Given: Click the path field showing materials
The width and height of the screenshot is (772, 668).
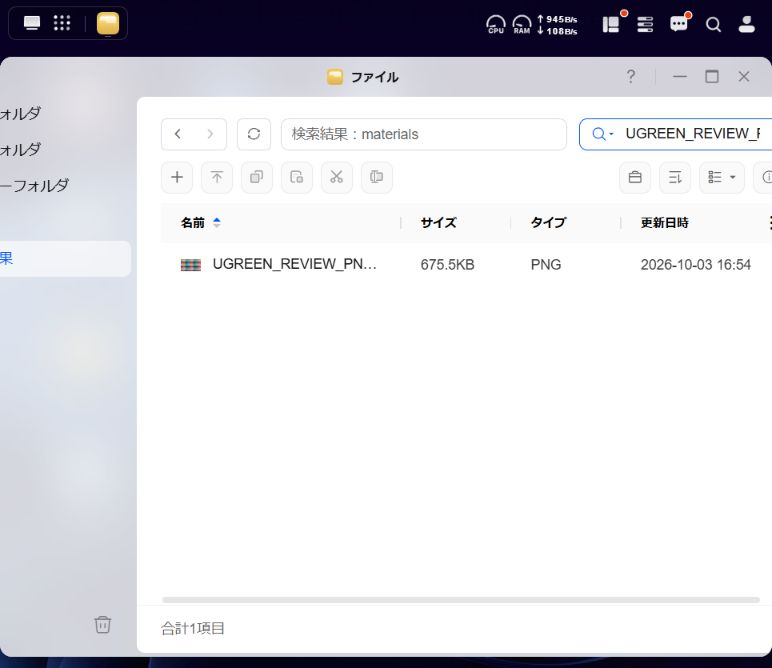Looking at the screenshot, I should pos(423,134).
